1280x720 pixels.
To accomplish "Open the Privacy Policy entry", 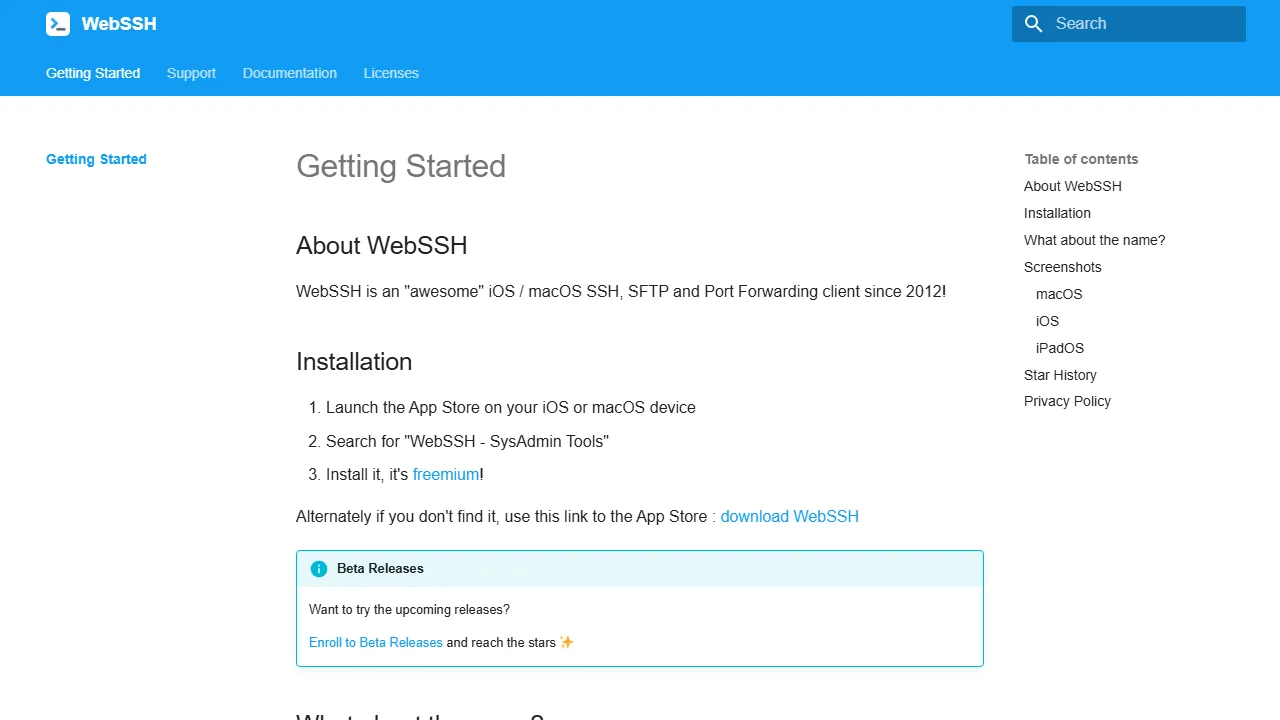I will coord(1067,401).
